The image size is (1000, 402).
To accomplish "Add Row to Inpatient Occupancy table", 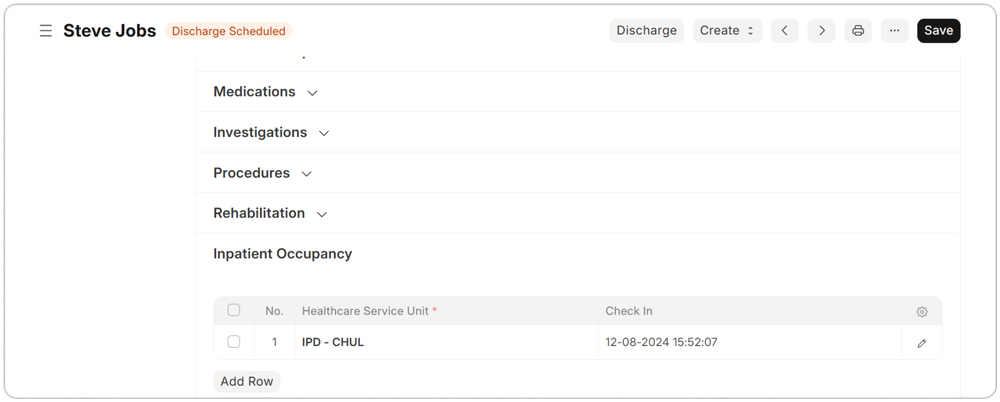I will [x=247, y=382].
